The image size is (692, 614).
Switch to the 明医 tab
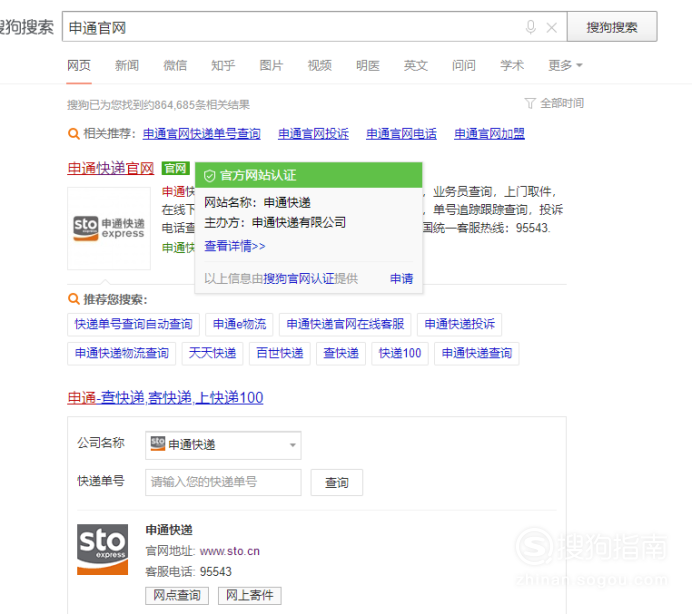pyautogui.click(x=368, y=65)
